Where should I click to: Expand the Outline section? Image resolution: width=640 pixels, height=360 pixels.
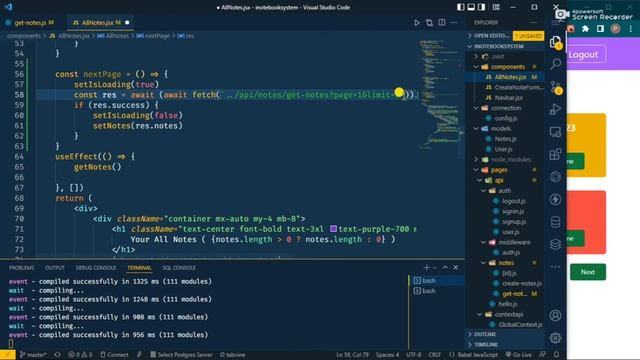point(505,334)
